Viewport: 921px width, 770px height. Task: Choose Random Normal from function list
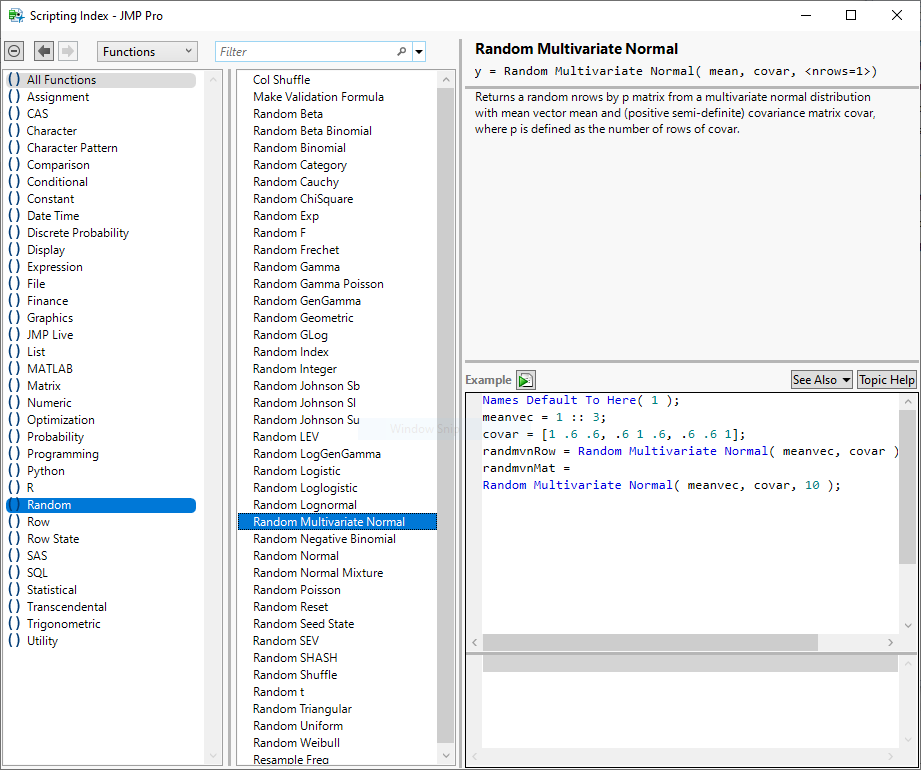(296, 556)
